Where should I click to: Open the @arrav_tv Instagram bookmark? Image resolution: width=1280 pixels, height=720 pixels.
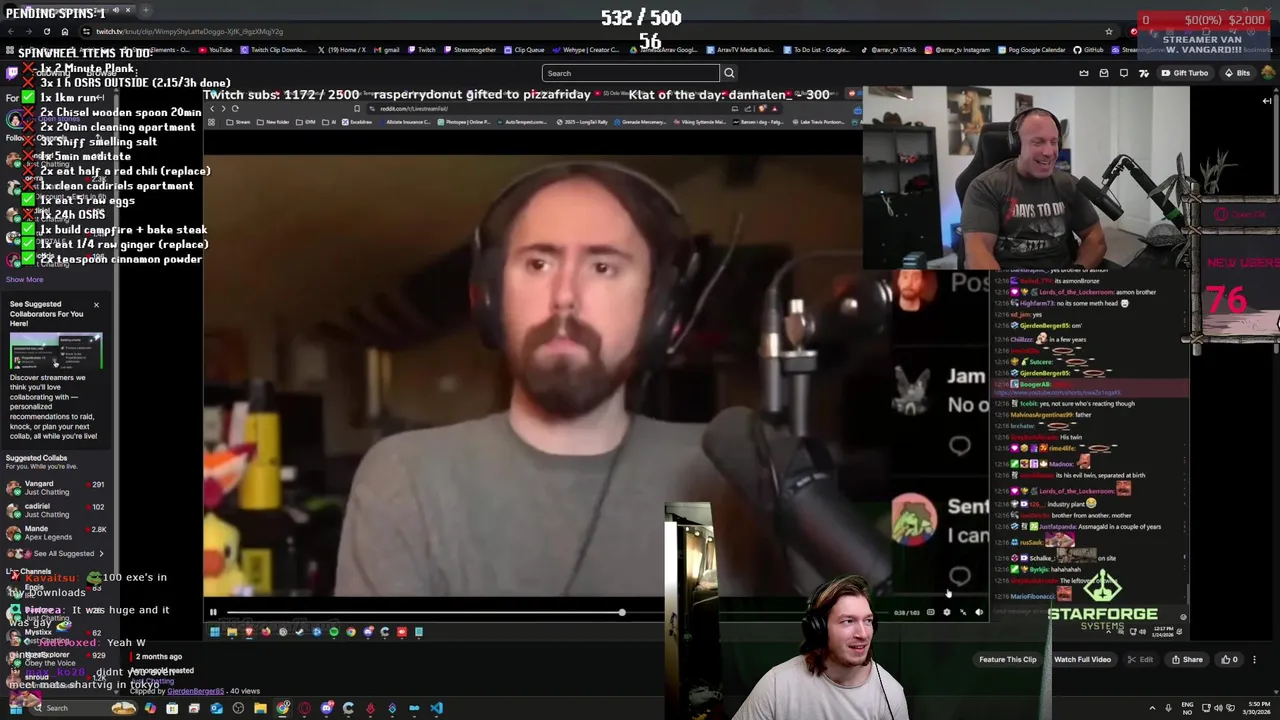coord(958,50)
